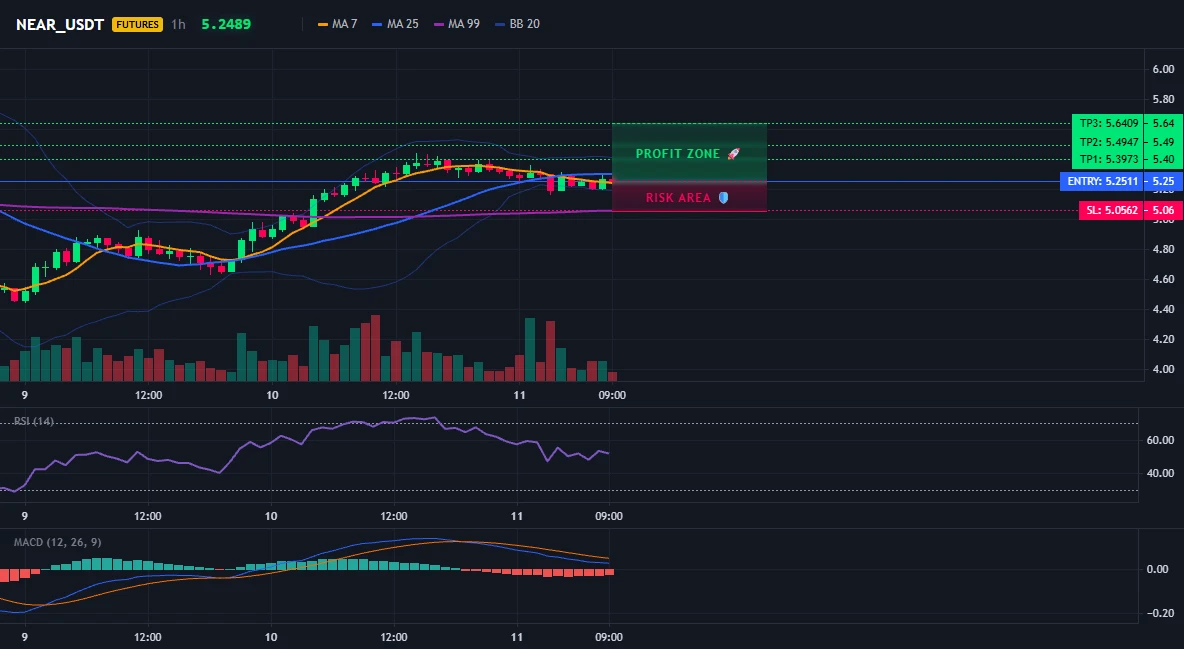
Task: Select the TP1: 5.3973 price label
Action: click(1108, 159)
